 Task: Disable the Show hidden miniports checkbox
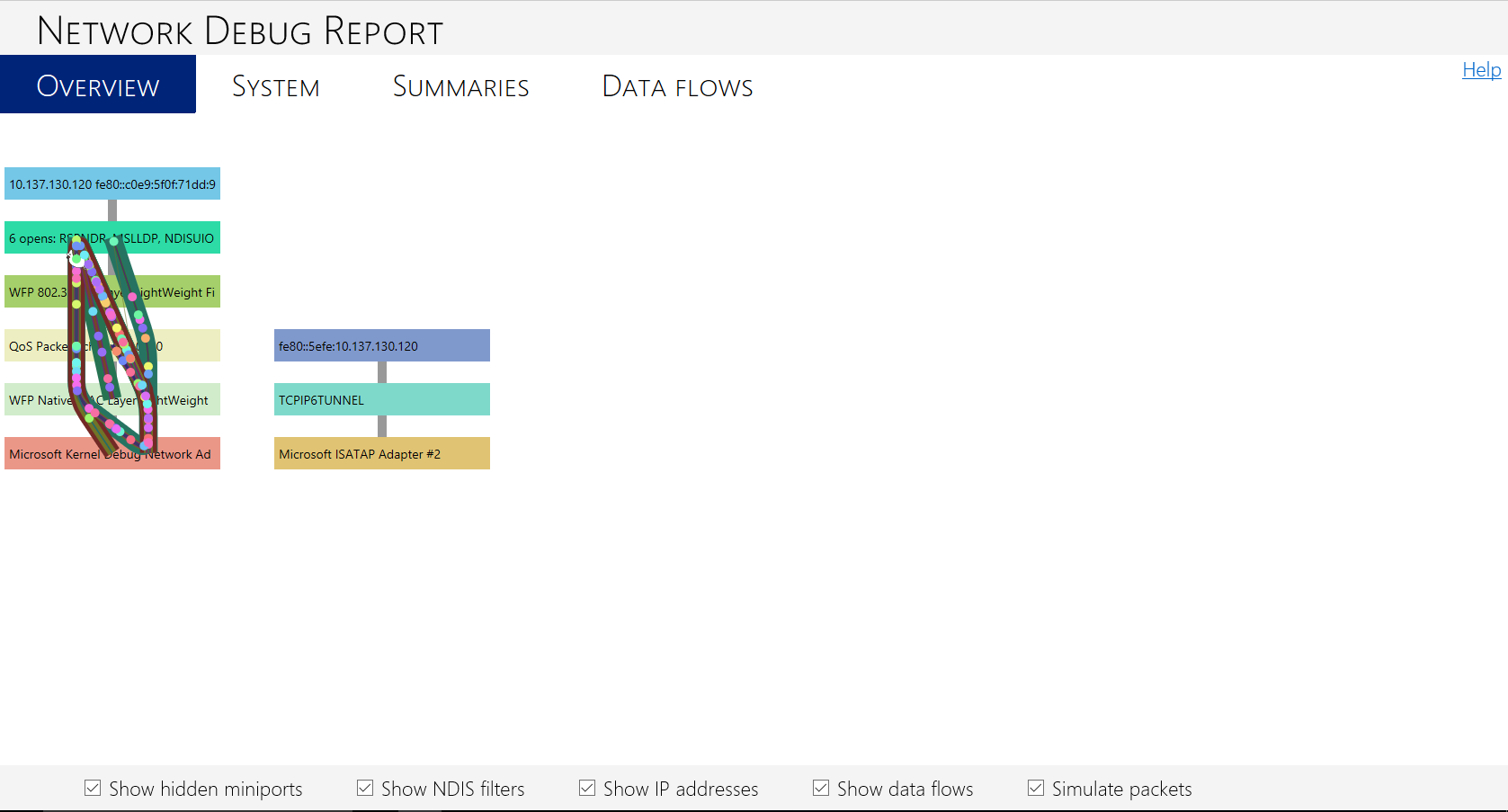93,788
